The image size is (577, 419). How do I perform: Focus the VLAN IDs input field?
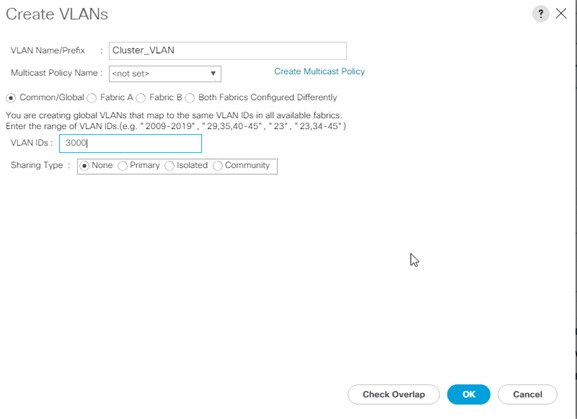click(130, 143)
